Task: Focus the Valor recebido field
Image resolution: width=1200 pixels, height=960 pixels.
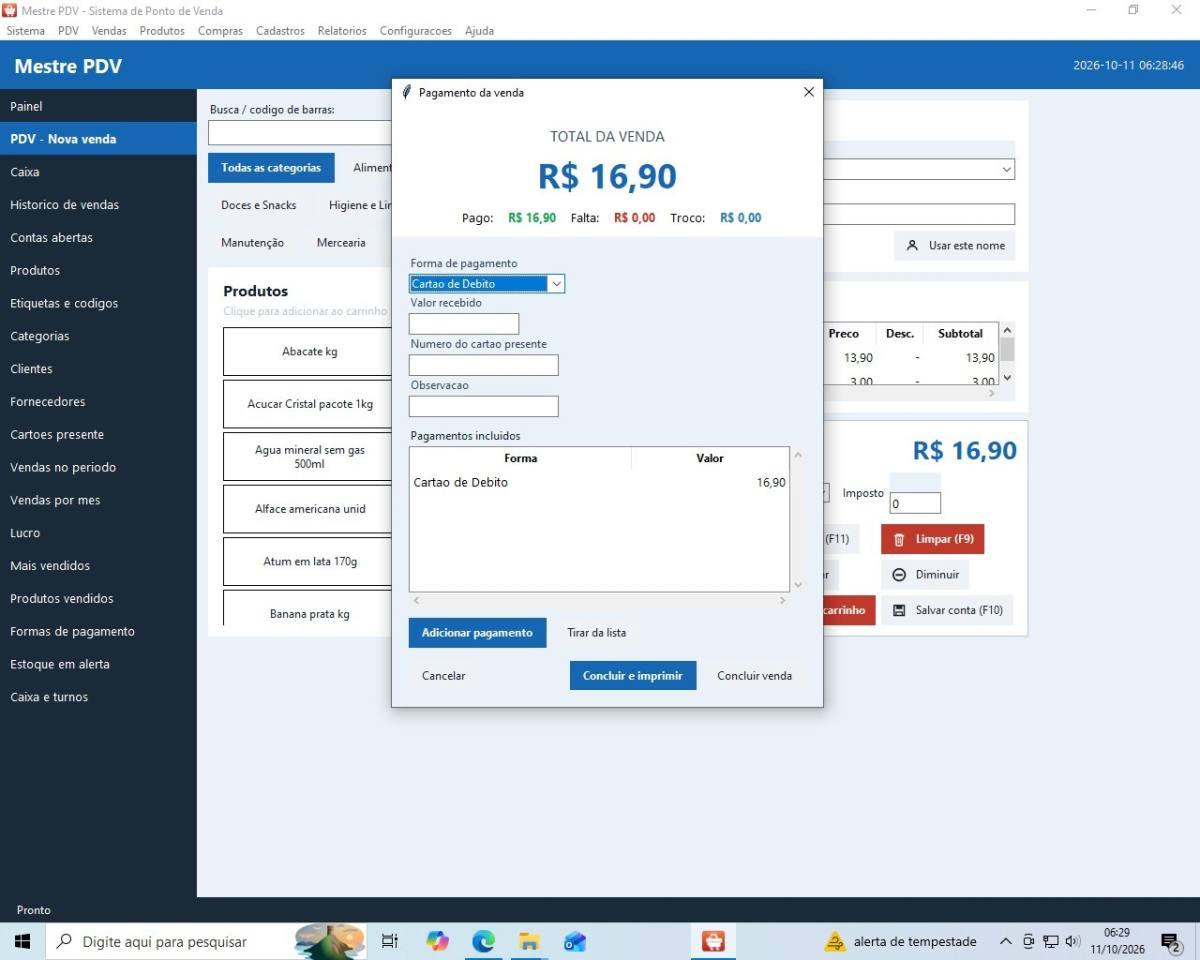Action: (464, 324)
